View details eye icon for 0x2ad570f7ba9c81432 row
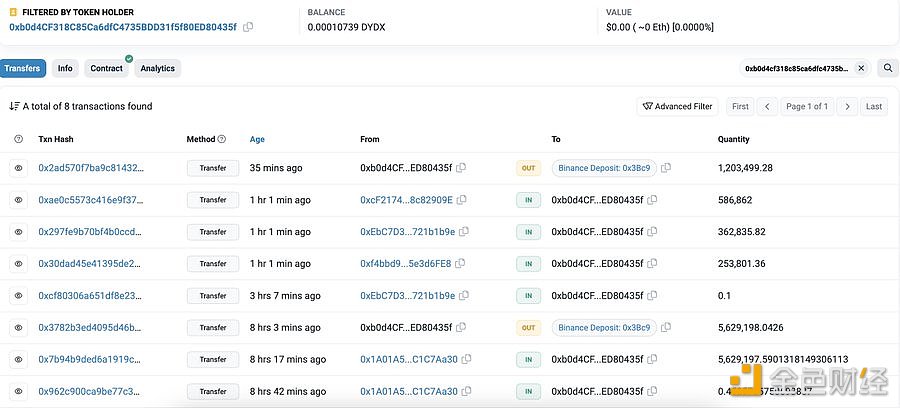The width and height of the screenshot is (900, 408). point(18,168)
